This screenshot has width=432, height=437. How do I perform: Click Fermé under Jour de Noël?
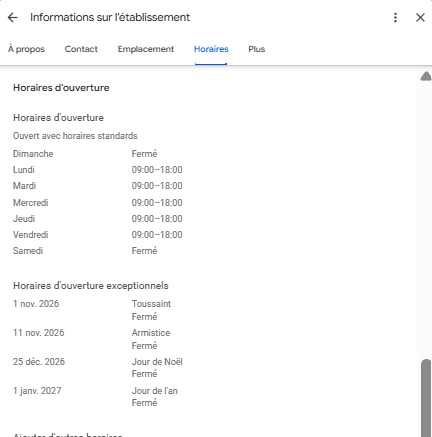coord(144,374)
